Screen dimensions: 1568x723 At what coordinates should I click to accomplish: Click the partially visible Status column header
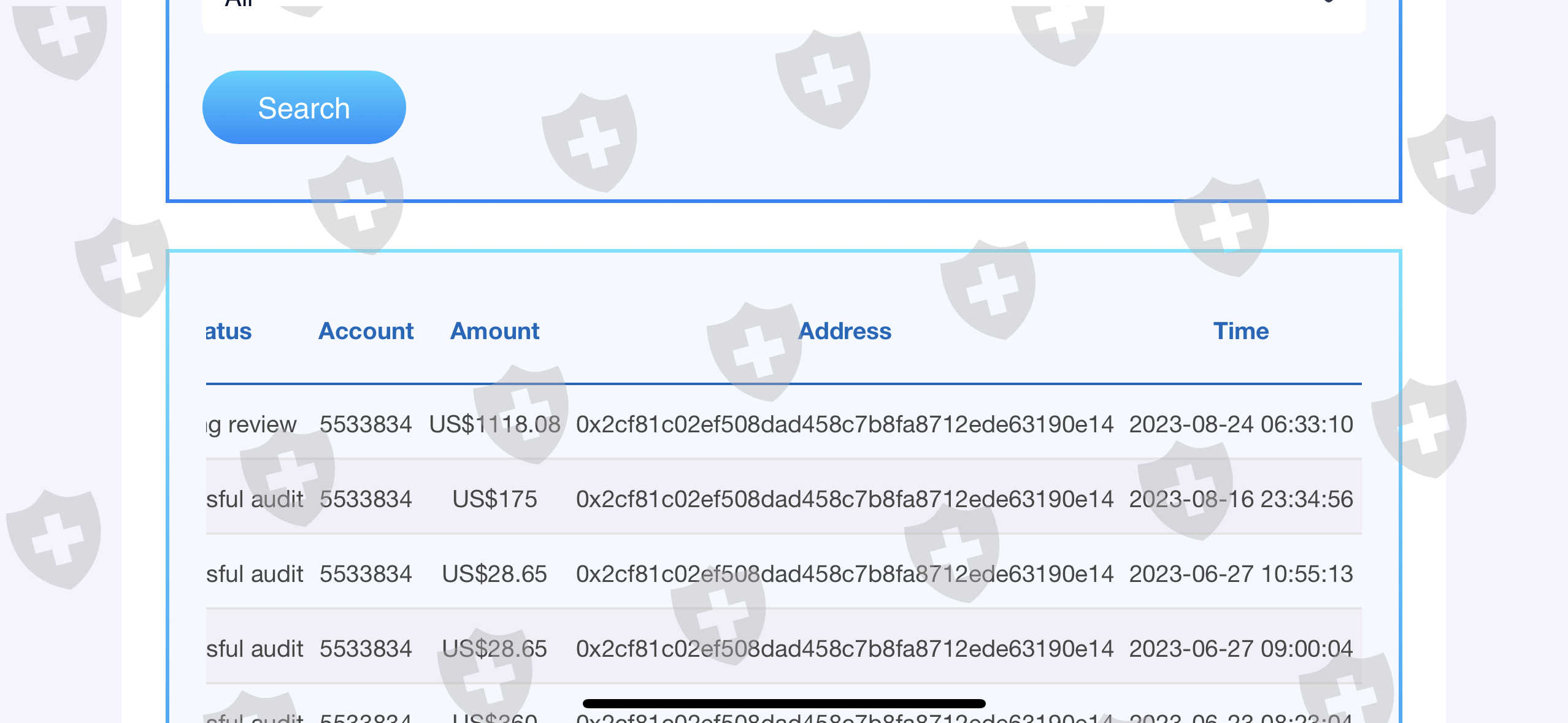tap(229, 331)
